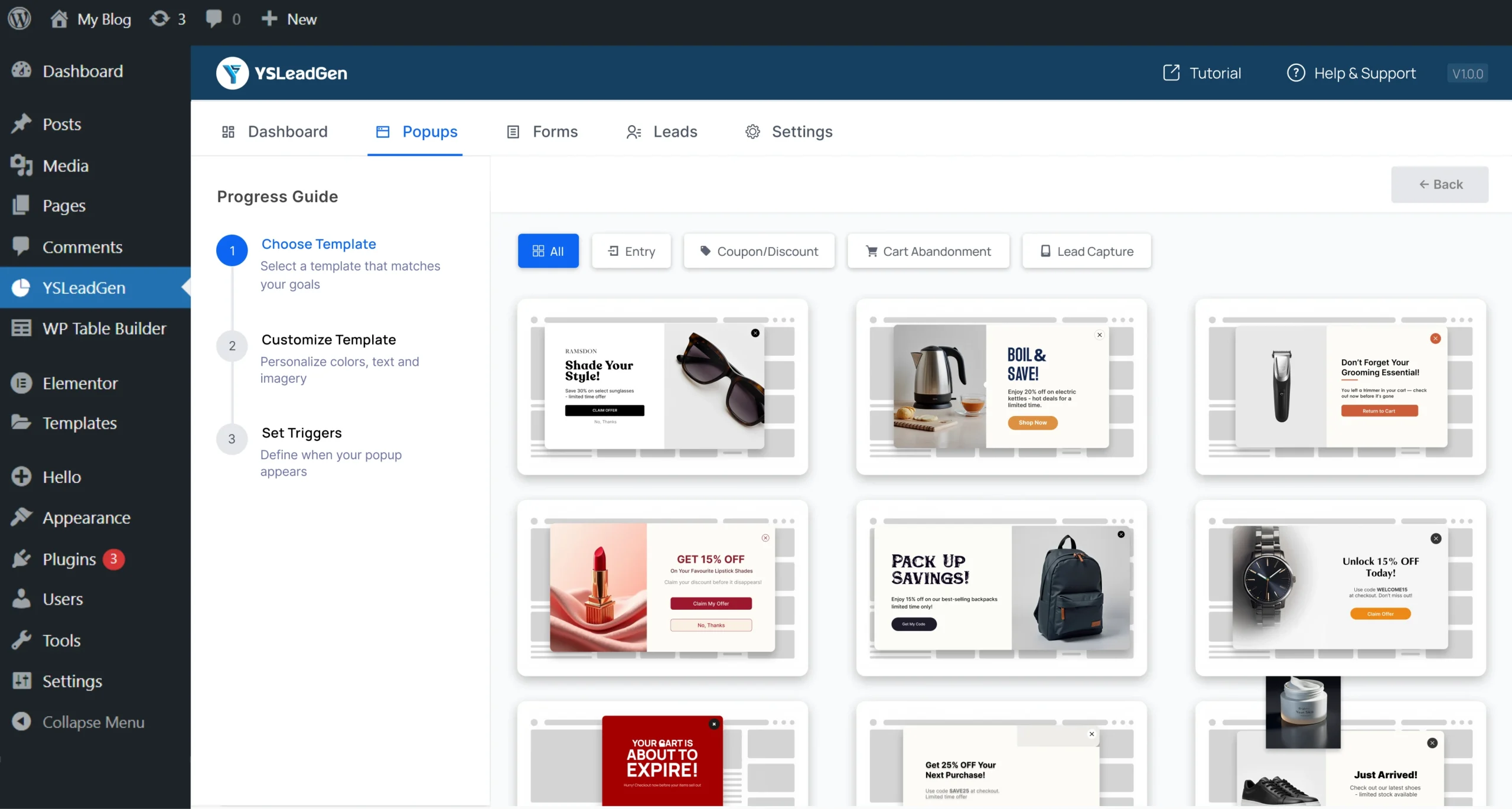The height and width of the screenshot is (809, 1512).
Task: Select the YSLeadGen sidebar item
Action: tap(95, 287)
